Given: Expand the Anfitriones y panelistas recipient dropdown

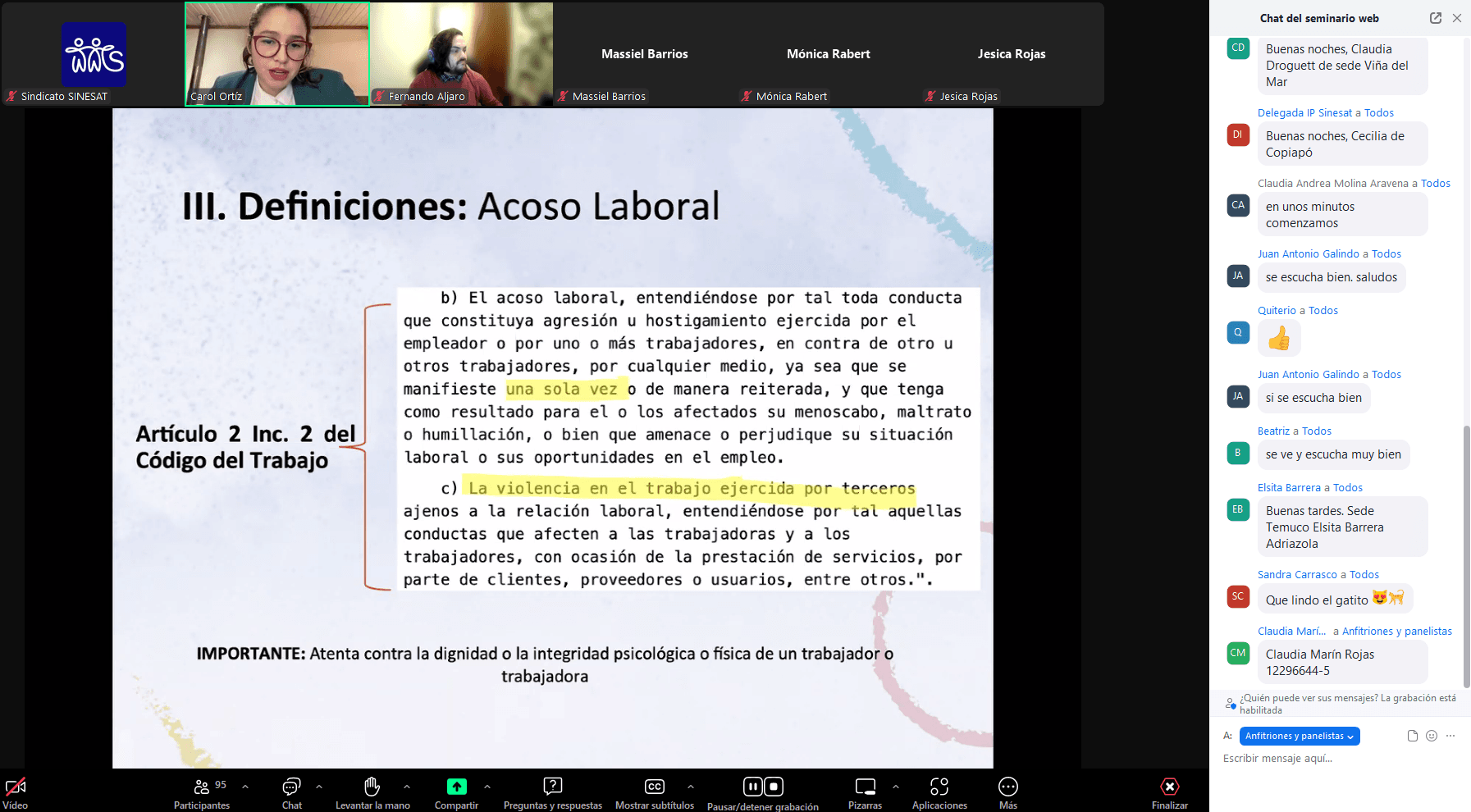Looking at the screenshot, I should pyautogui.click(x=1300, y=737).
